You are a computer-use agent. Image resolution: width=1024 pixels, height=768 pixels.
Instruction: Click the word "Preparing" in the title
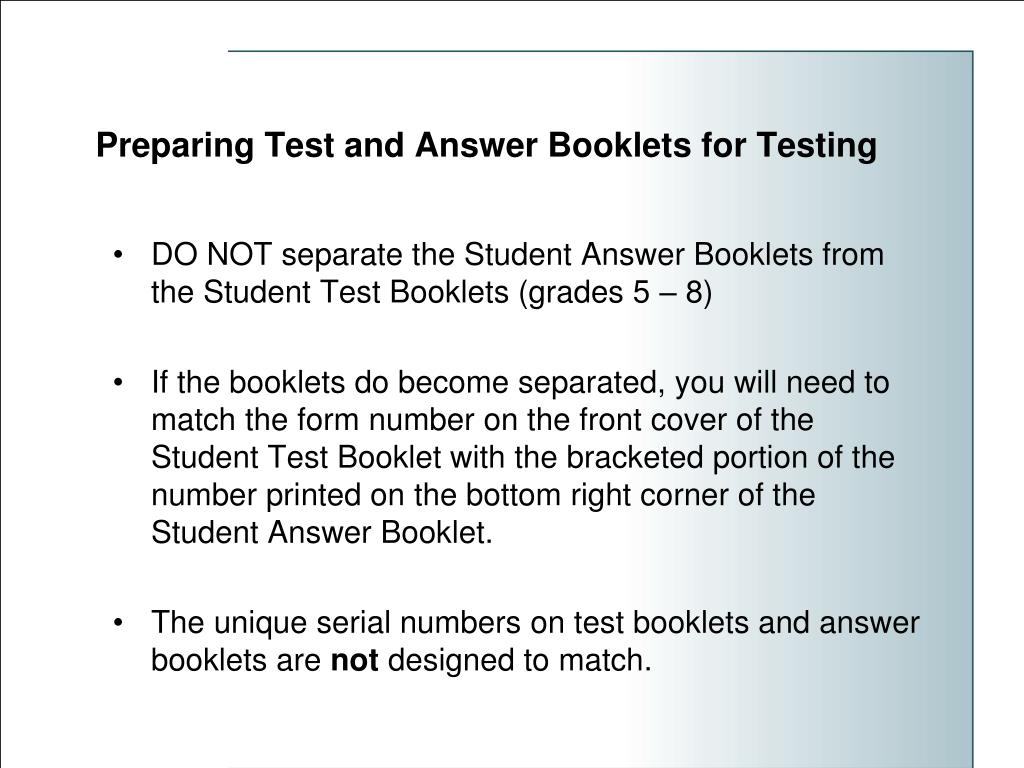point(175,146)
